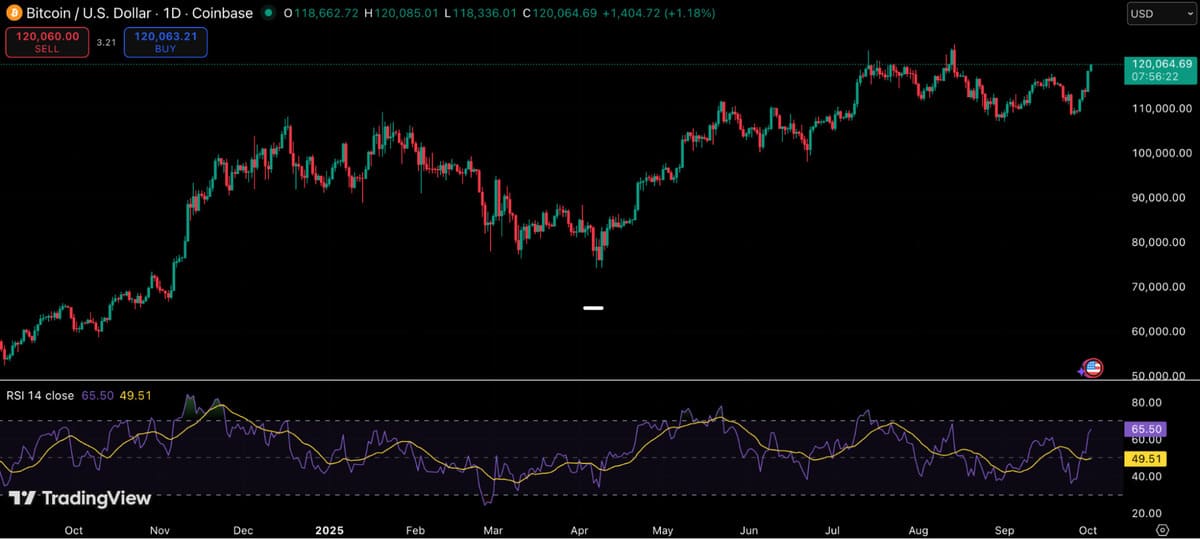Click the blue BUY 120,063.21 button
The image size is (1200, 539).
pos(165,42)
